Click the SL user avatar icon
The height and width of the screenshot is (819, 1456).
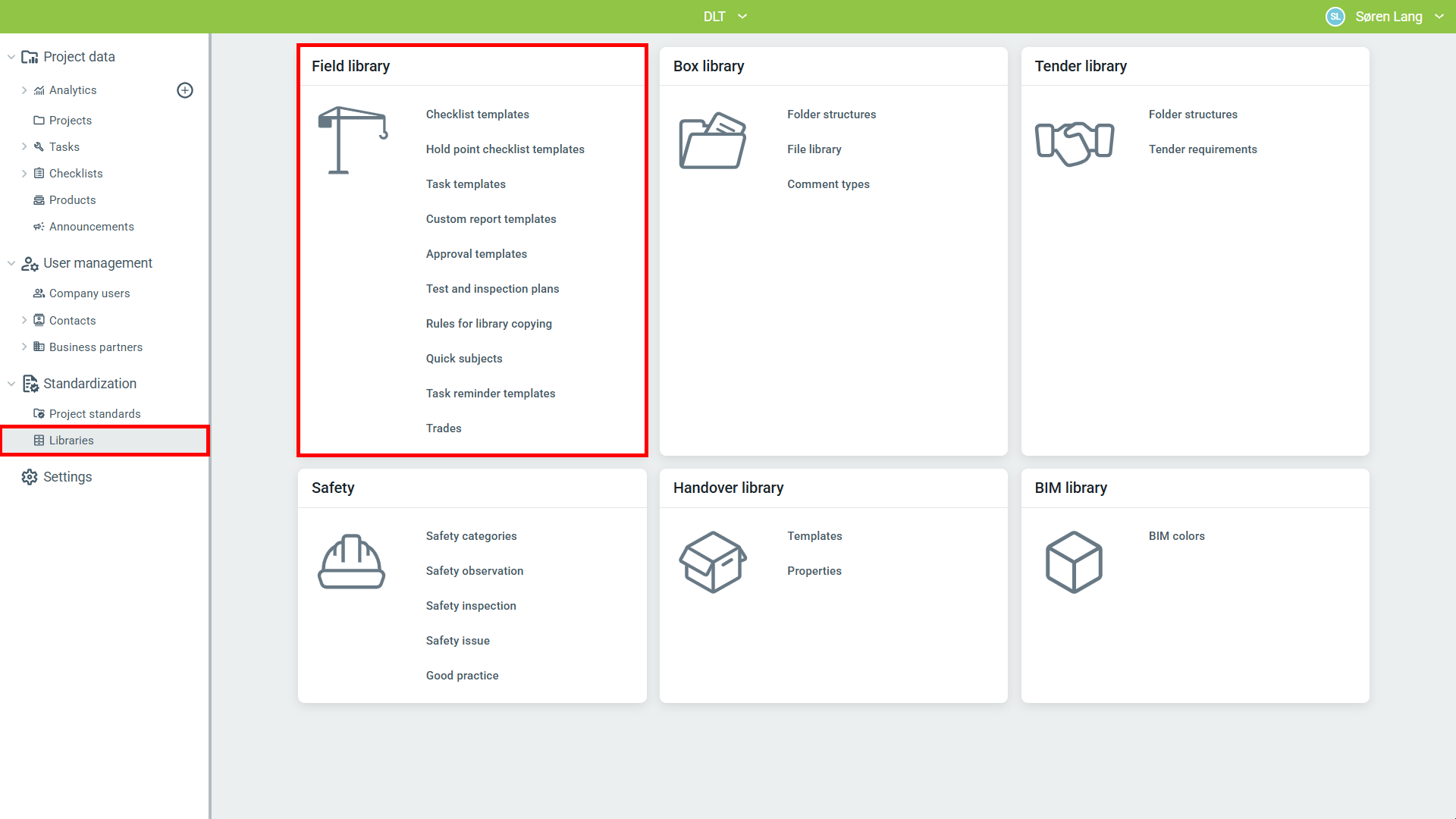(1335, 17)
